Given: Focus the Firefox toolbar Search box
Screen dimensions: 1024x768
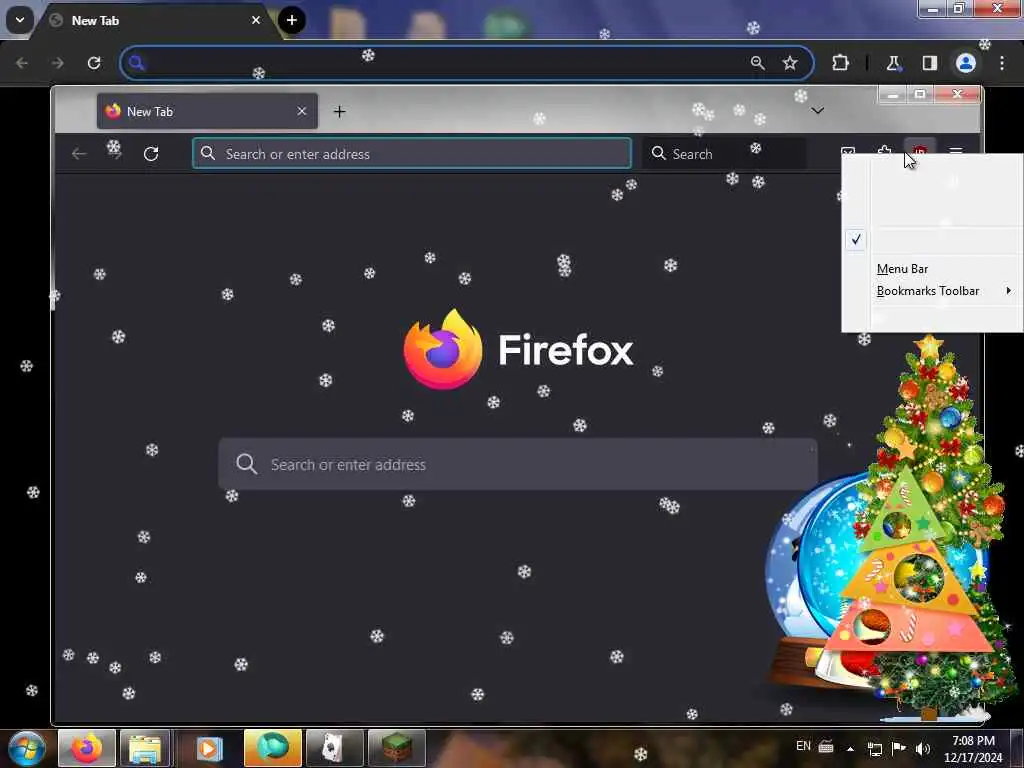Looking at the screenshot, I should pos(724,153).
